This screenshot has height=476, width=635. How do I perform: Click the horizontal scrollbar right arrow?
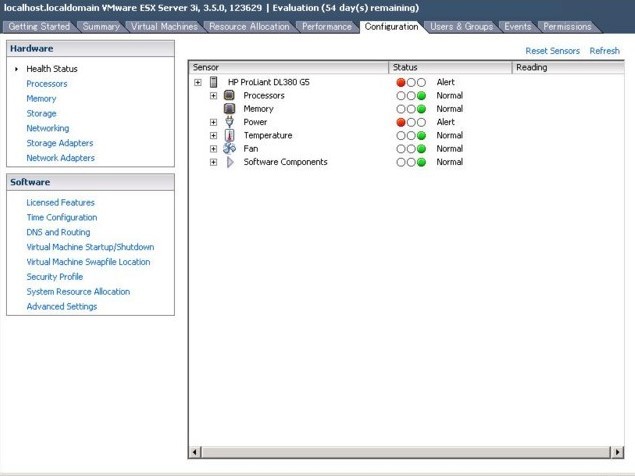click(617, 452)
